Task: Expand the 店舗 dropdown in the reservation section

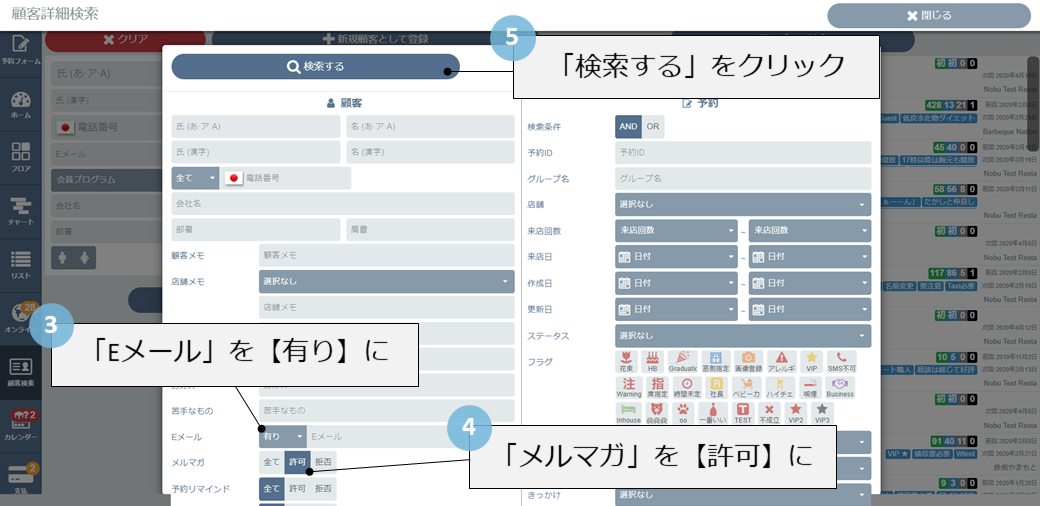Action: (x=742, y=205)
